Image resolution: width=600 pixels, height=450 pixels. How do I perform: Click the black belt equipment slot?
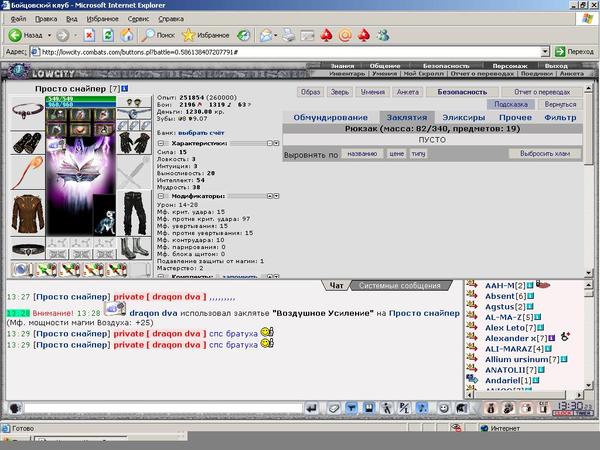coord(27,250)
